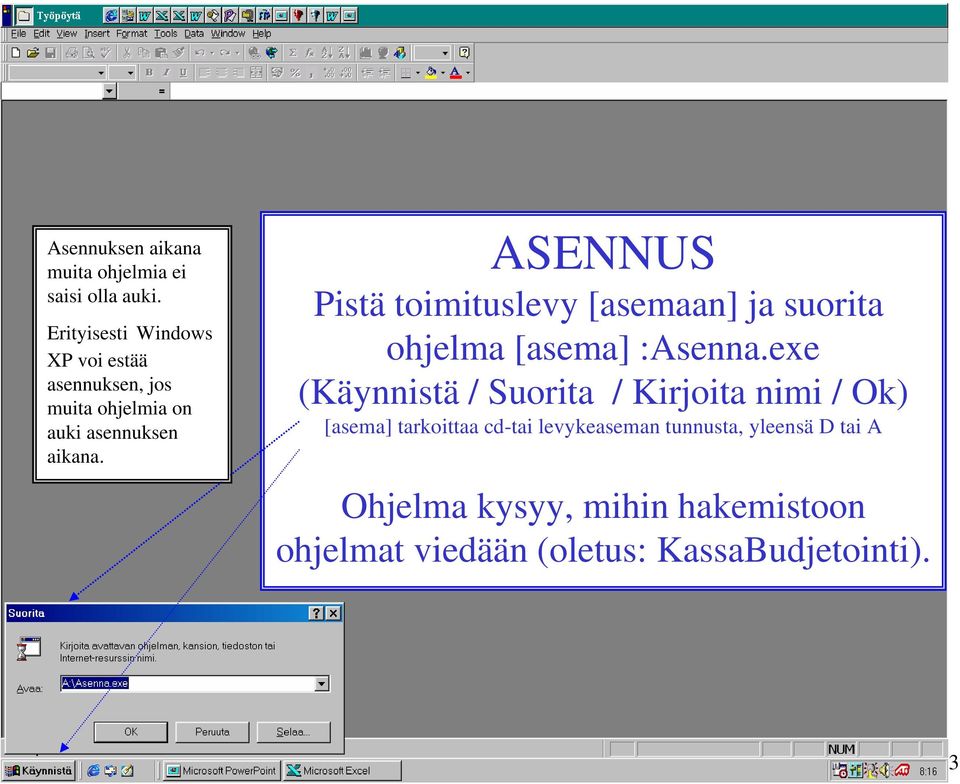Click the Käynnistä start button
Screen dimensions: 960x784
(x=39, y=771)
